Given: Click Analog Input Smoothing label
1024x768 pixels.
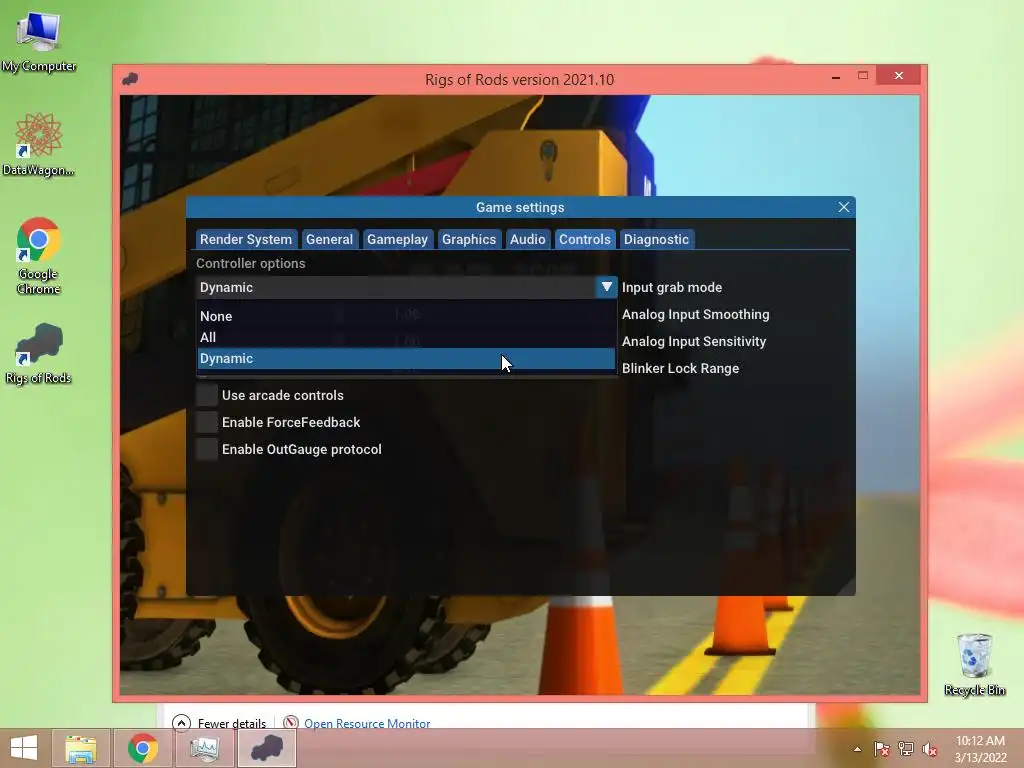Looking at the screenshot, I should (696, 314).
